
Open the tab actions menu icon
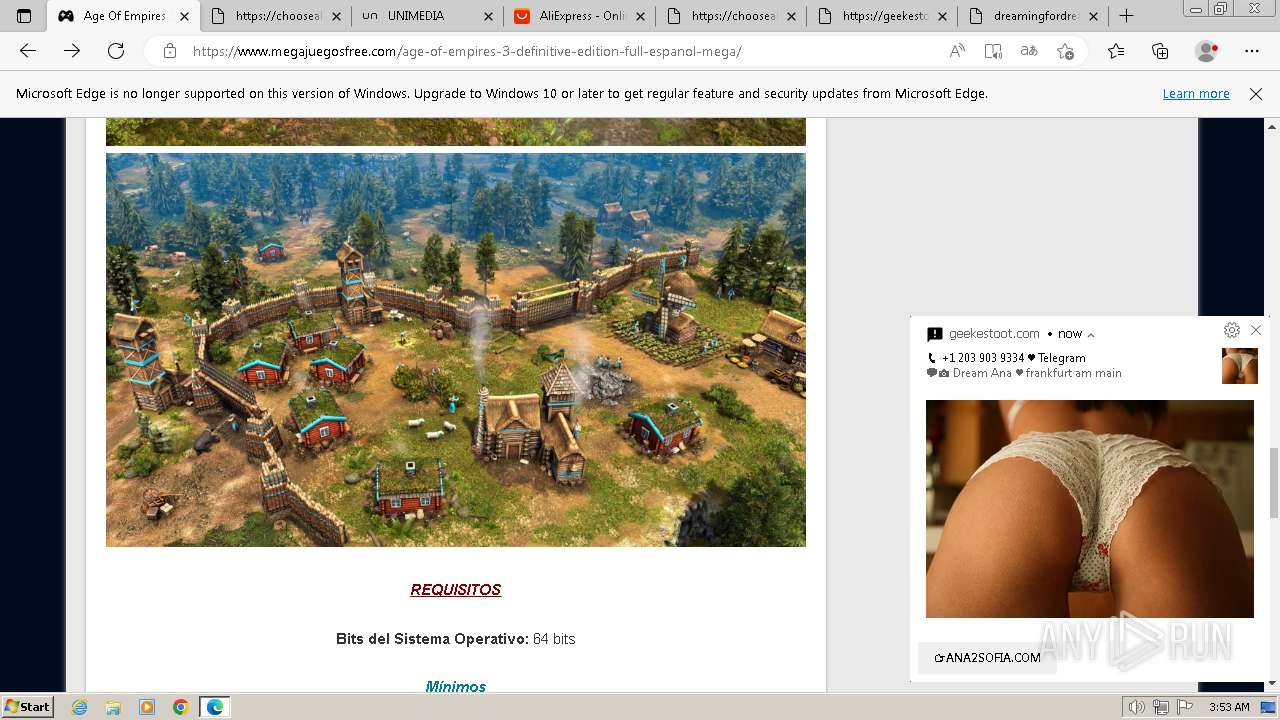pyautogui.click(x=24, y=16)
